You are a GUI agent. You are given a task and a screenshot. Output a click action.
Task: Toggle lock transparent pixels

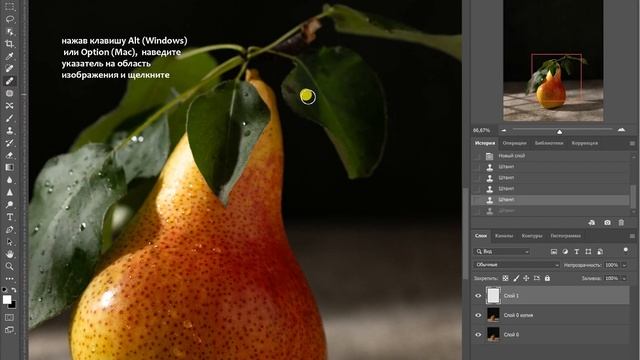(x=505, y=278)
